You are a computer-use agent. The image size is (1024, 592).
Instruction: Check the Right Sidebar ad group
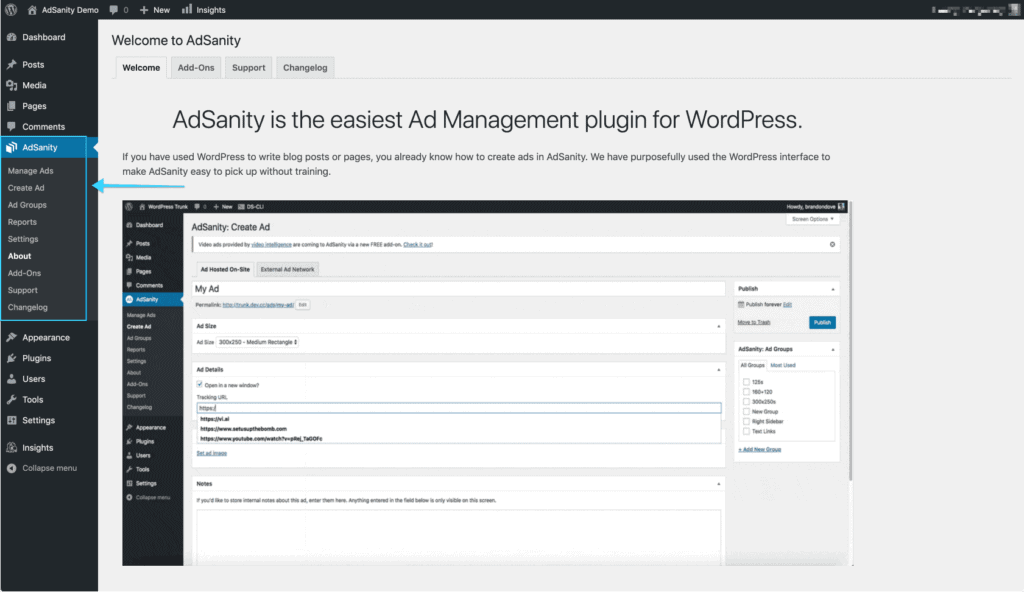[x=746, y=422]
